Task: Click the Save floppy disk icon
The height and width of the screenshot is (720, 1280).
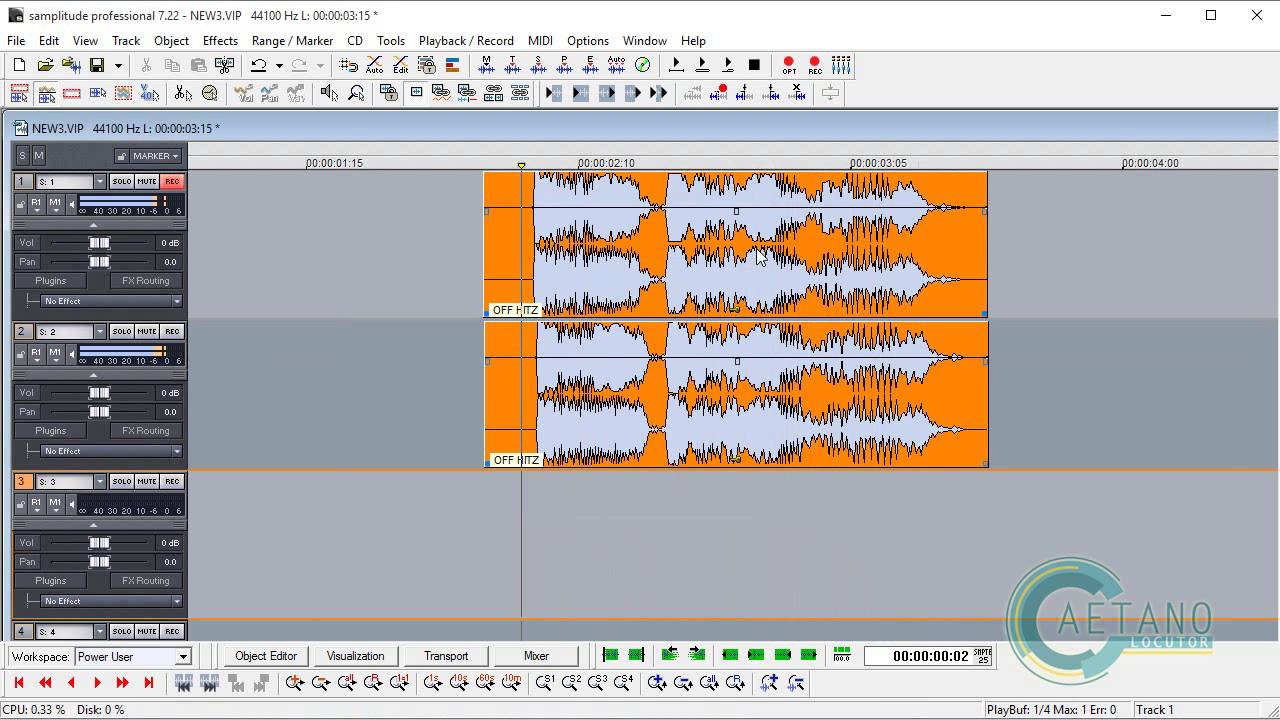Action: [x=97, y=65]
